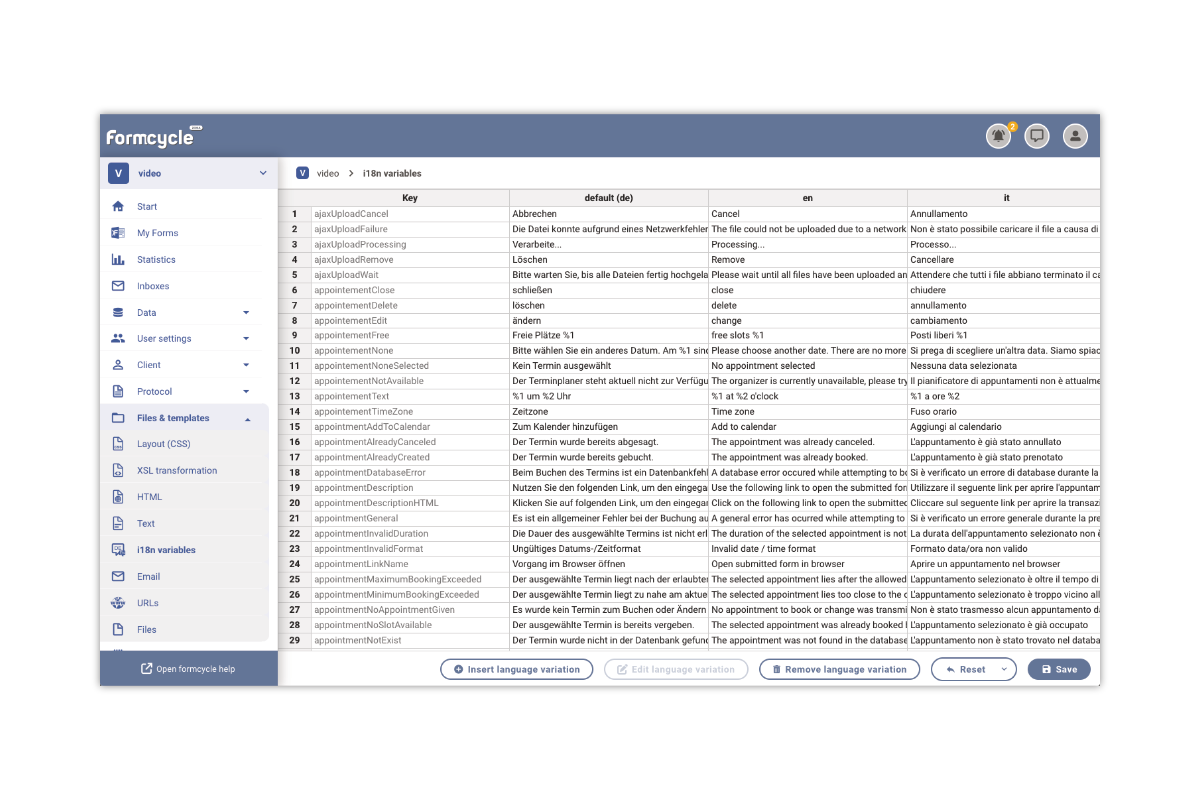Click the My Forms icon

pos(118,233)
